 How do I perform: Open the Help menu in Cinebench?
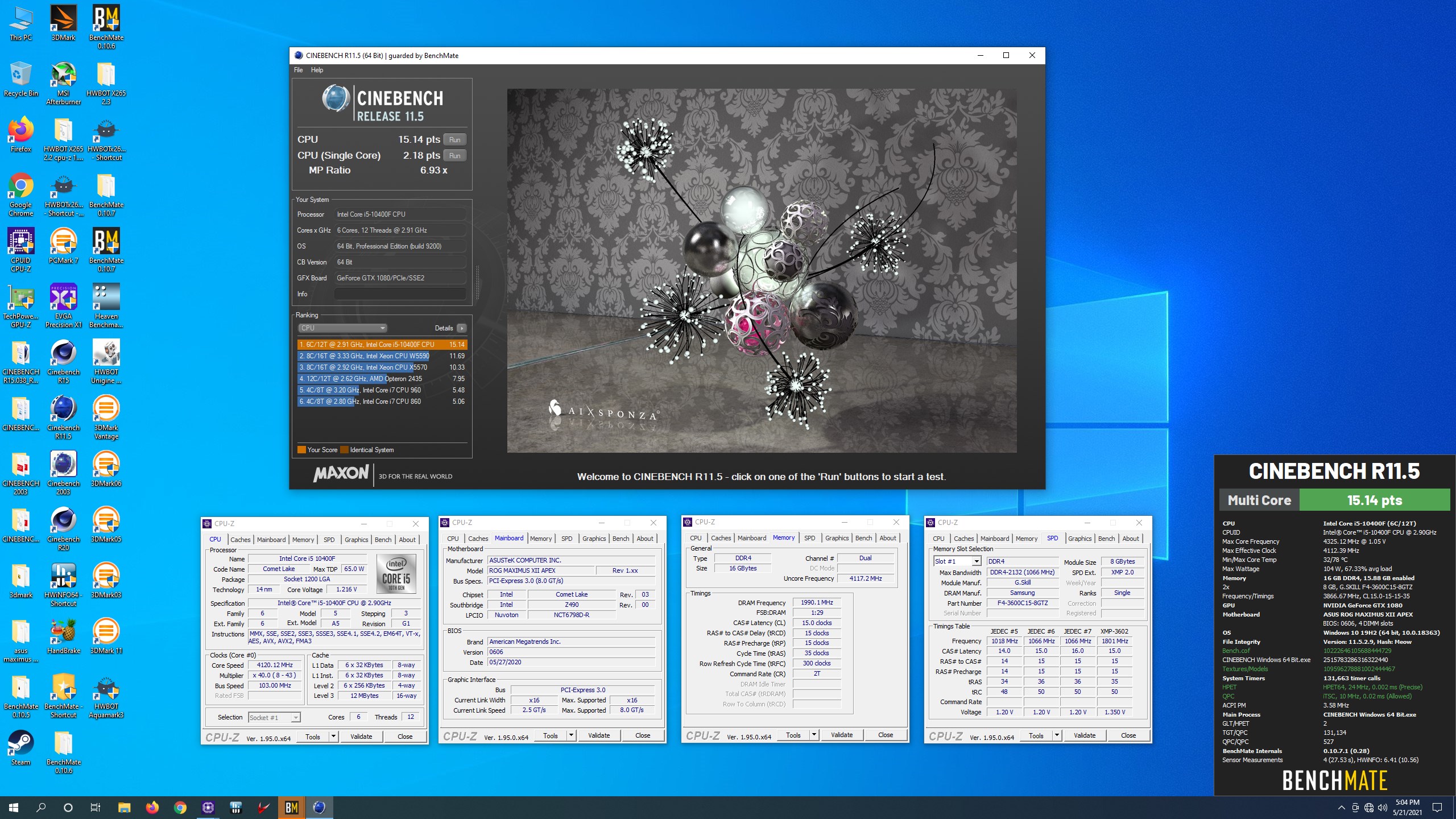pyautogui.click(x=317, y=70)
